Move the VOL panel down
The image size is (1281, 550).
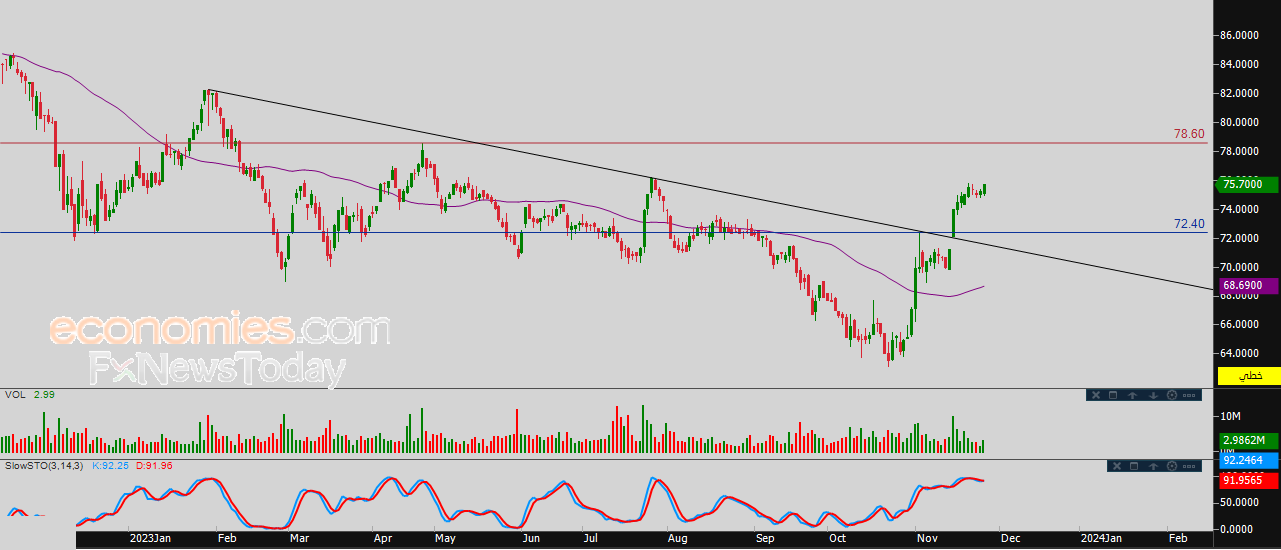(x=1153, y=395)
